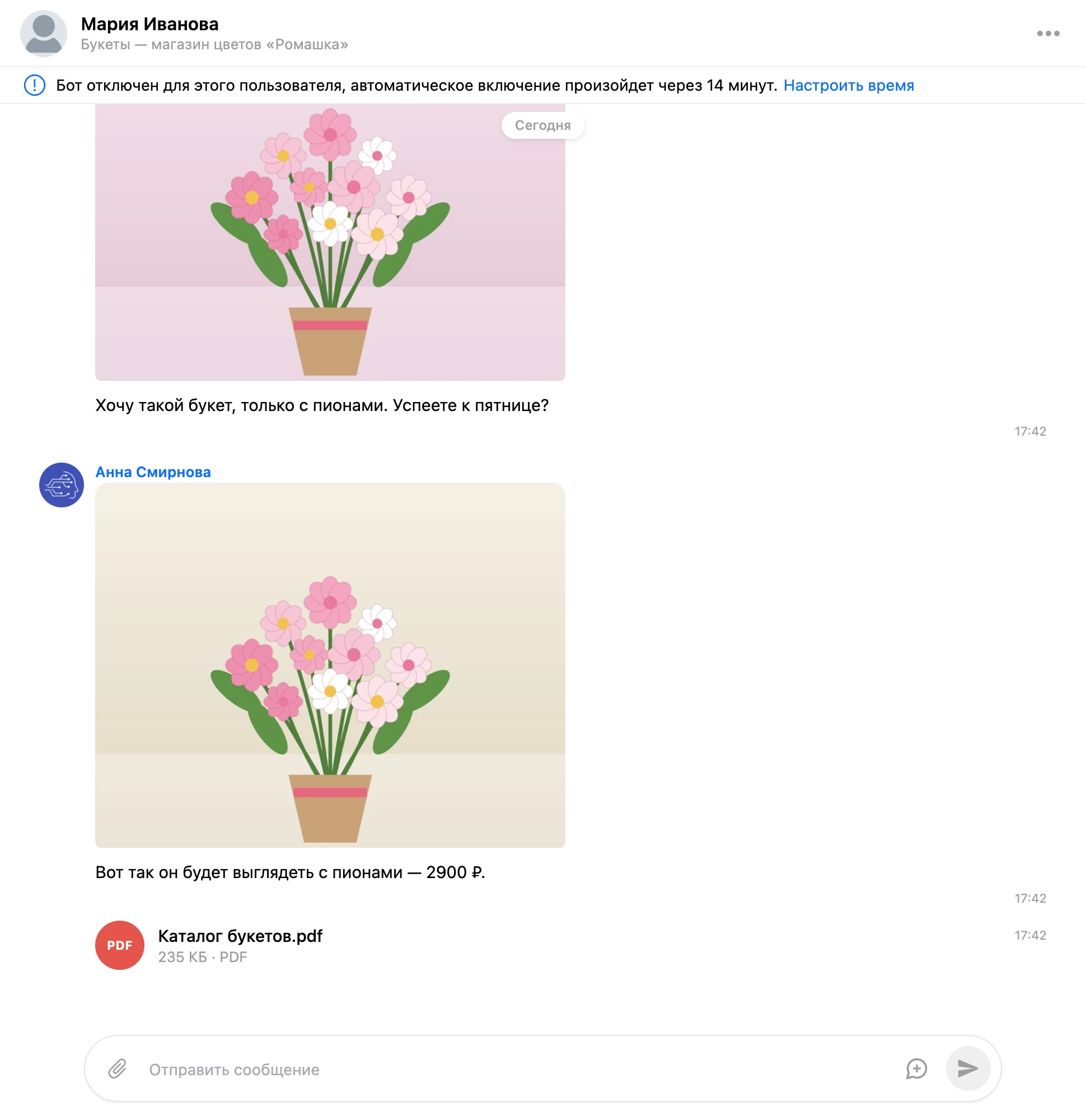Click Анна Смирнова's bot avatar icon
The height and width of the screenshot is (1120, 1086).
pos(62,484)
